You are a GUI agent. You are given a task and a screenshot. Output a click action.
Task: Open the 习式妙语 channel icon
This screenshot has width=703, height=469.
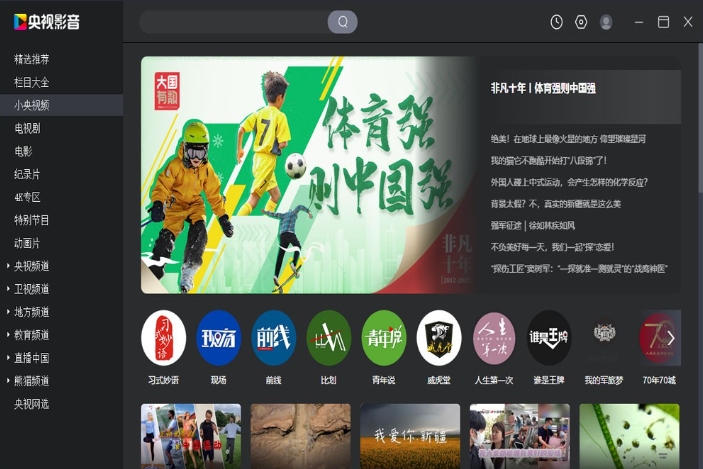164,338
